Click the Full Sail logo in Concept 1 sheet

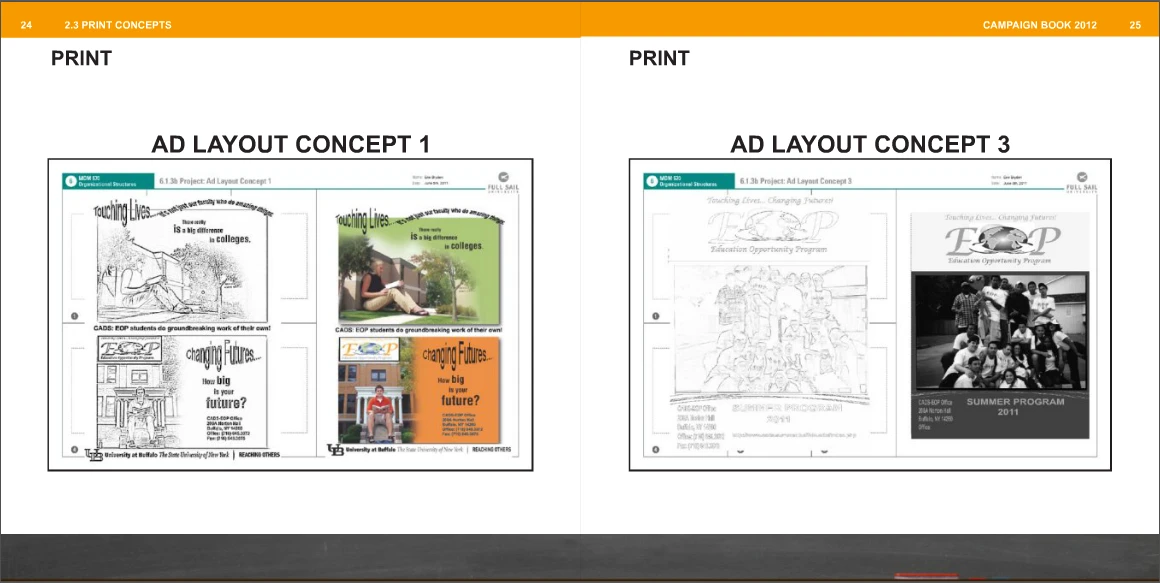503,182
